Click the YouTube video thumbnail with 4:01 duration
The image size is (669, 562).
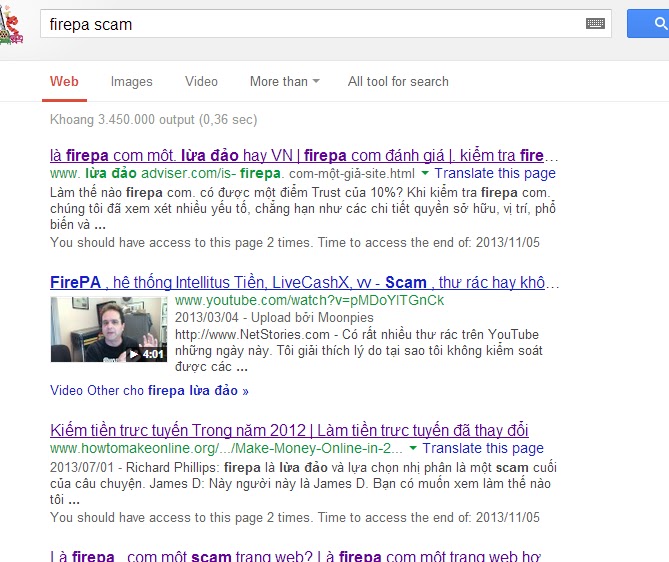click(x=109, y=329)
